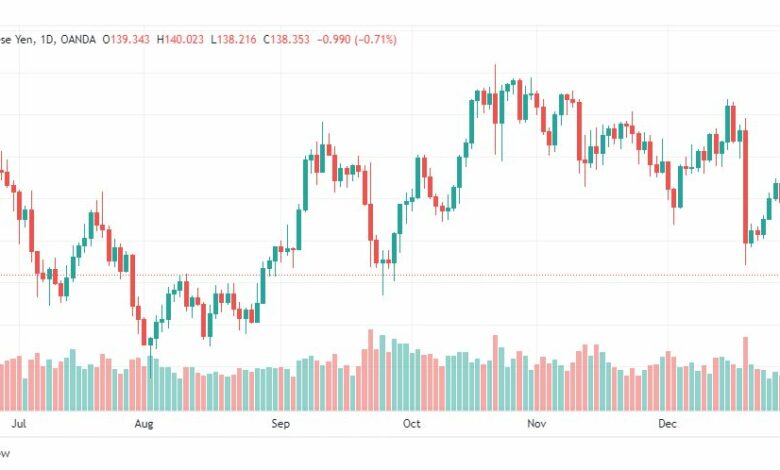This screenshot has width=780, height=470.
Task: Select the Sep marker on the date axis
Action: 280,424
